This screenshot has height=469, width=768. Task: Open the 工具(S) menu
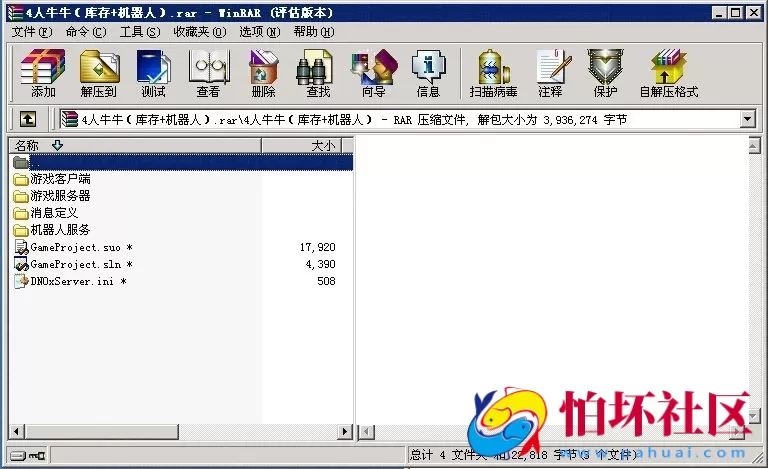[140, 32]
